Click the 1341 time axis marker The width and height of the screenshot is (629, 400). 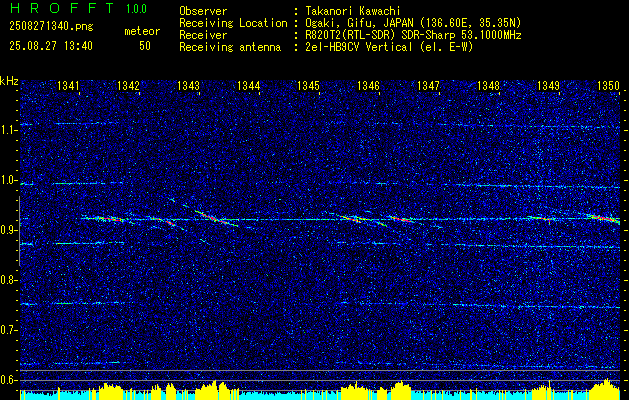click(68, 85)
